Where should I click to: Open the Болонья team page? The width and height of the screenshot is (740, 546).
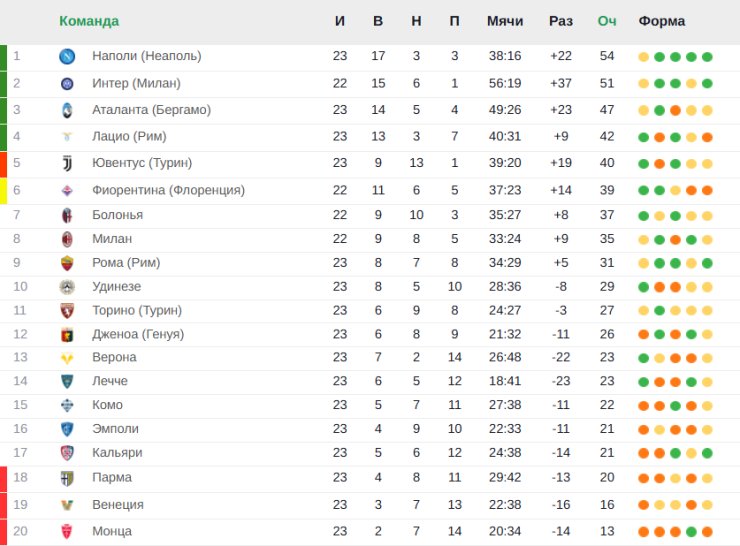tap(118, 215)
